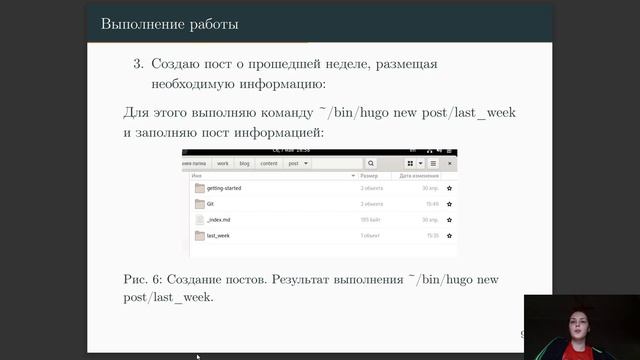
Task: Star the getting-started folder
Action: tap(449, 188)
